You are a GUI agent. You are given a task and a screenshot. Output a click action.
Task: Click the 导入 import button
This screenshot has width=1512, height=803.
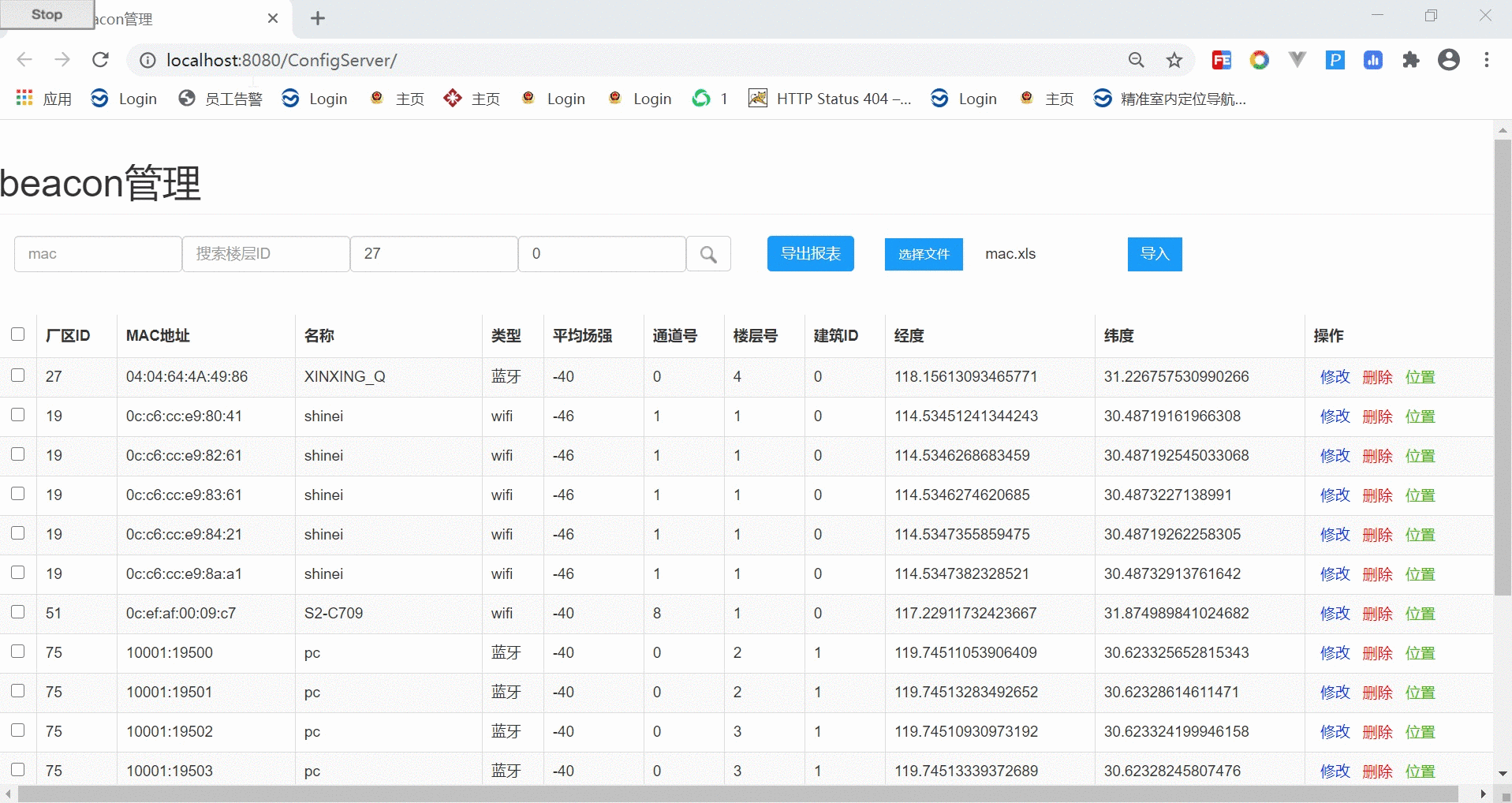click(1155, 254)
